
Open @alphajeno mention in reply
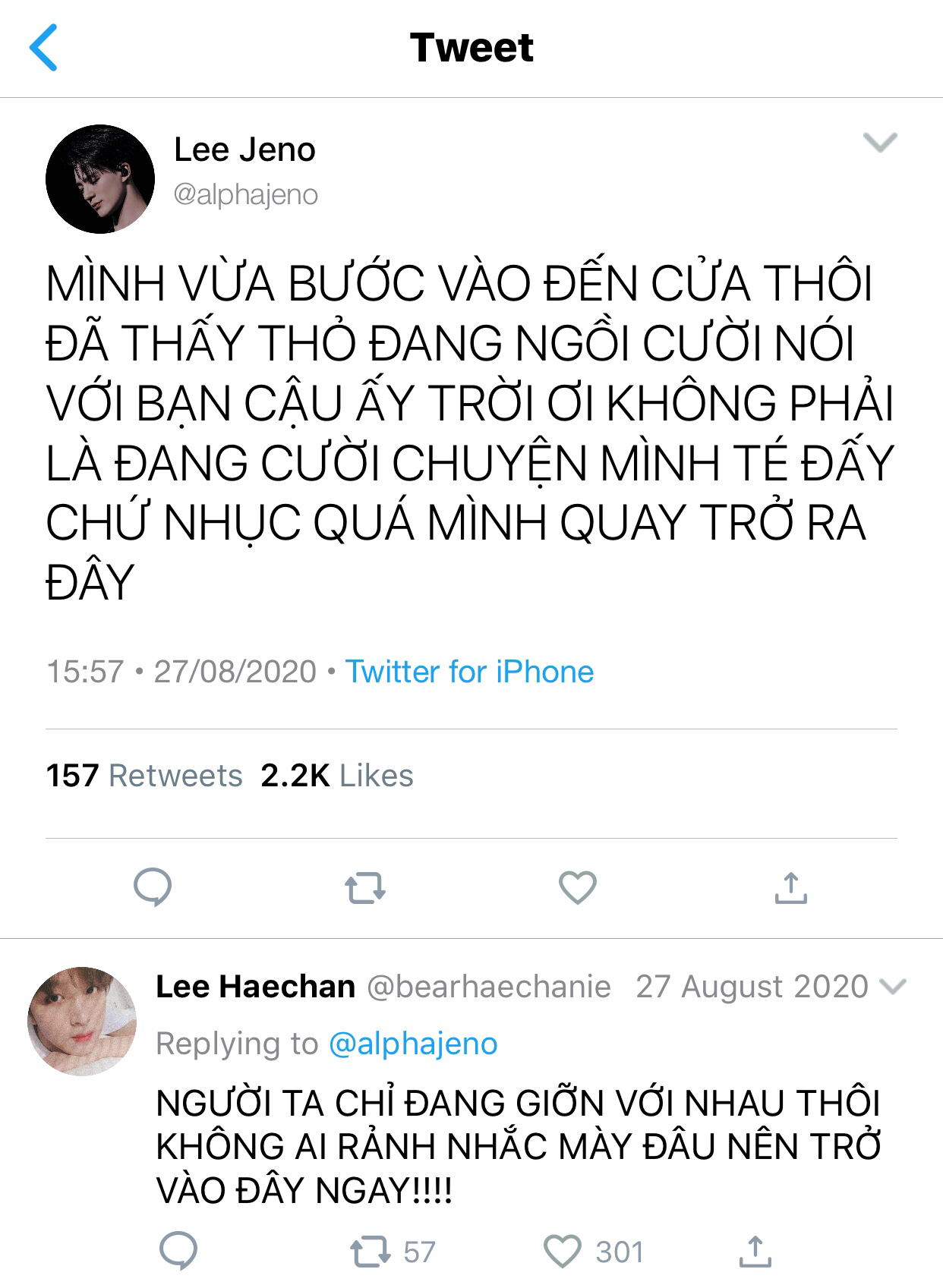click(413, 1044)
